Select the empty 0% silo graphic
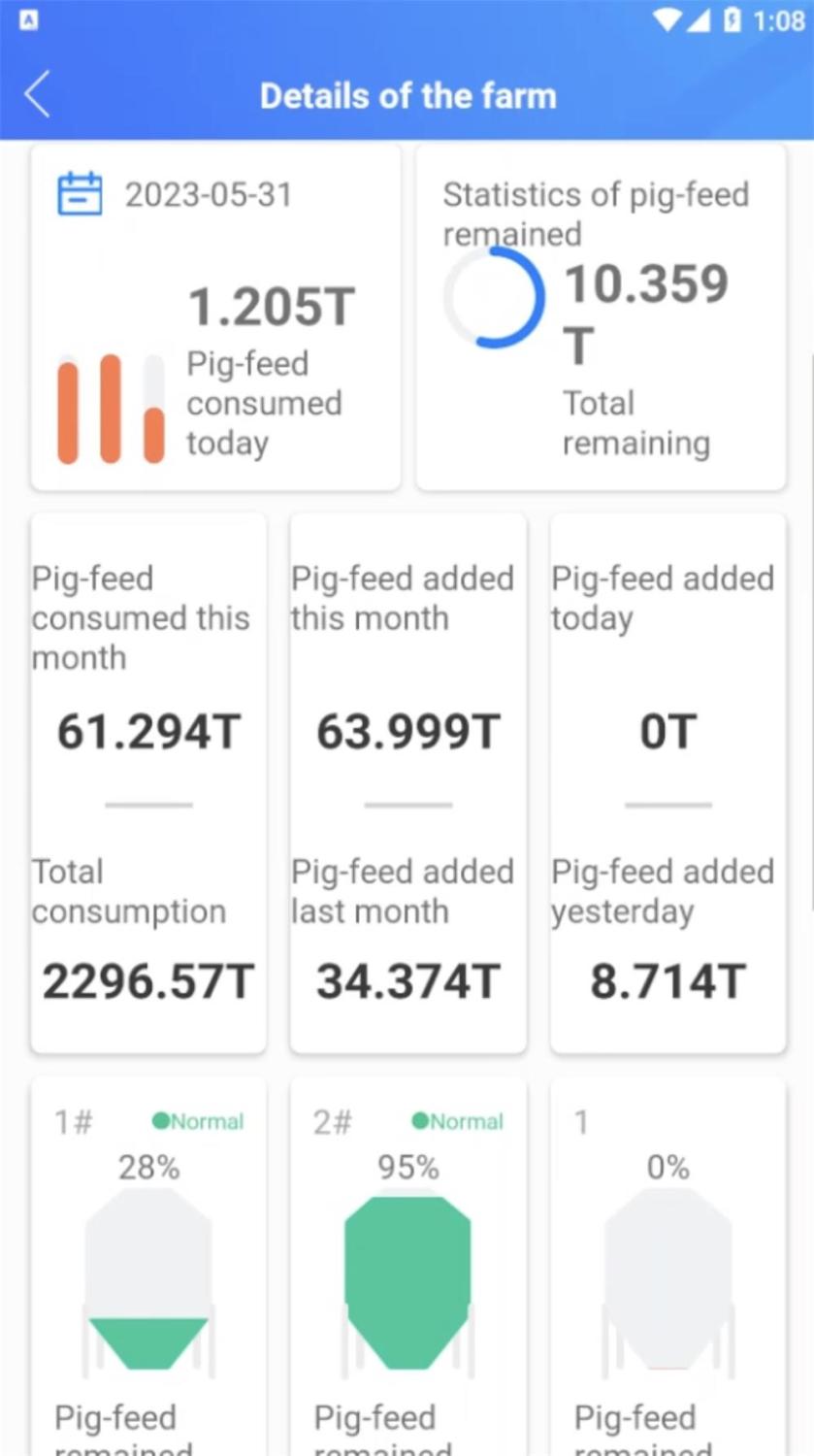Screen dimensions: 814x1456 click(667, 1280)
